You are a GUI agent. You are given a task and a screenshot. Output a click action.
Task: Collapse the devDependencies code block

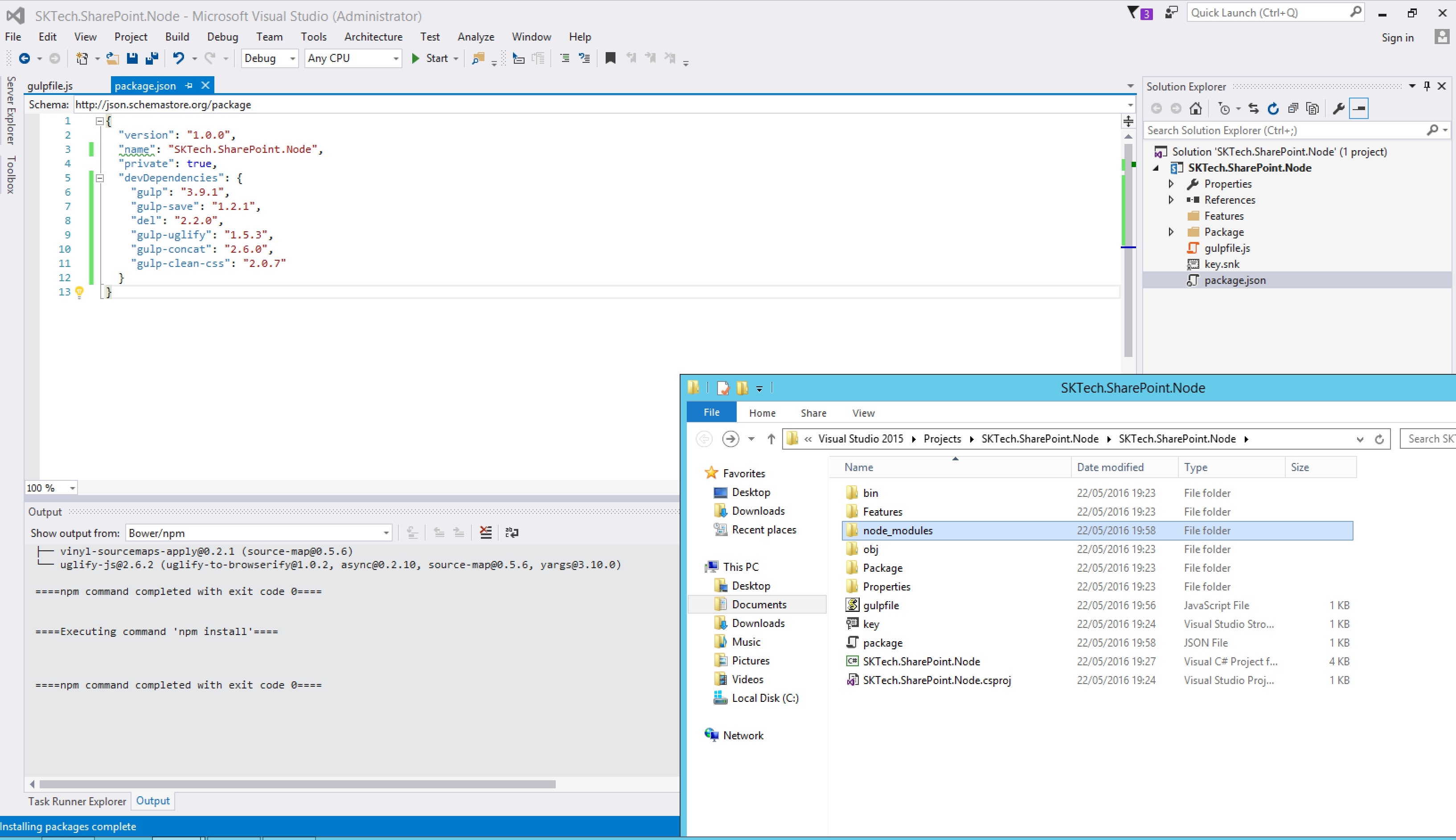point(100,178)
